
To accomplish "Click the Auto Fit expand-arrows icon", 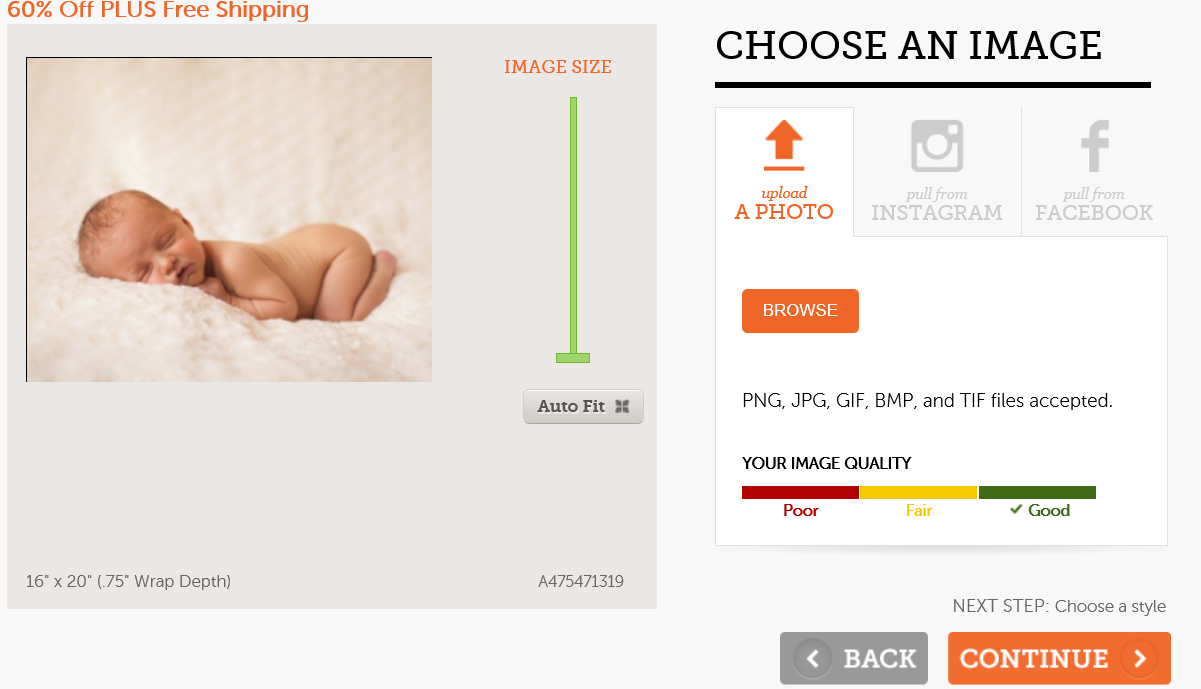I will click(x=622, y=406).
